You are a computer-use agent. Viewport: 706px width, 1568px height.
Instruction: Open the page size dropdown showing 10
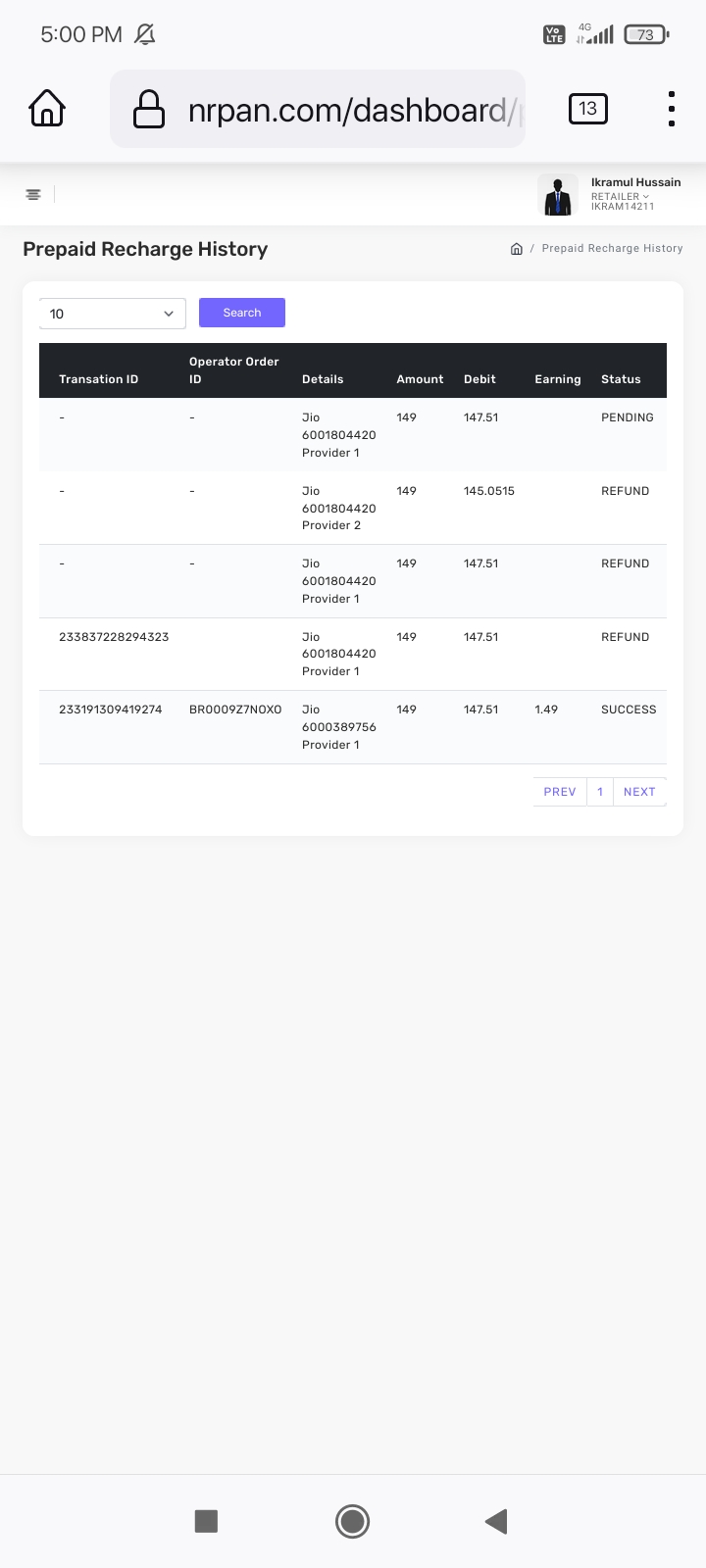click(x=112, y=314)
